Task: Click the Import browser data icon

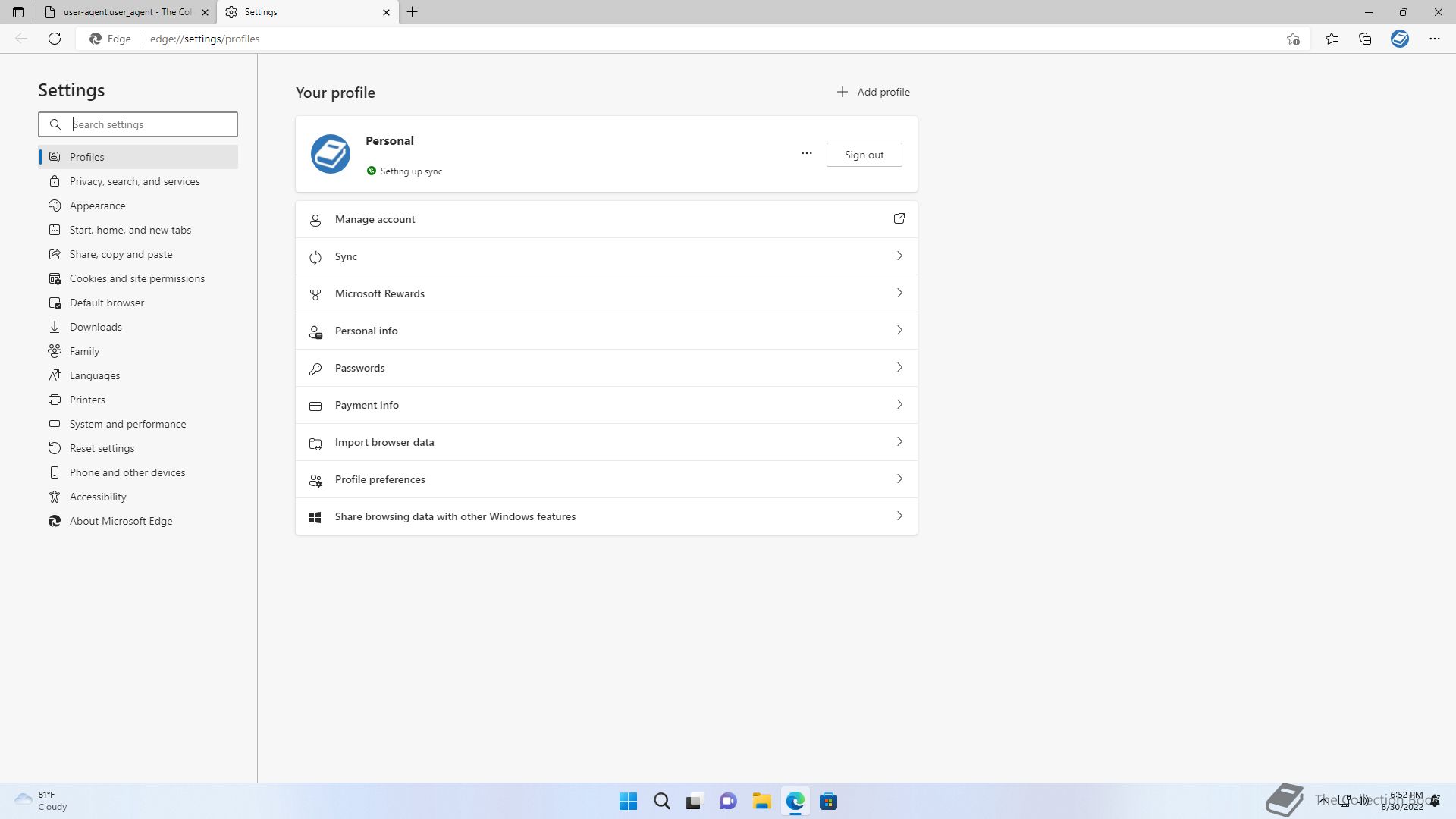Action: pyautogui.click(x=315, y=443)
